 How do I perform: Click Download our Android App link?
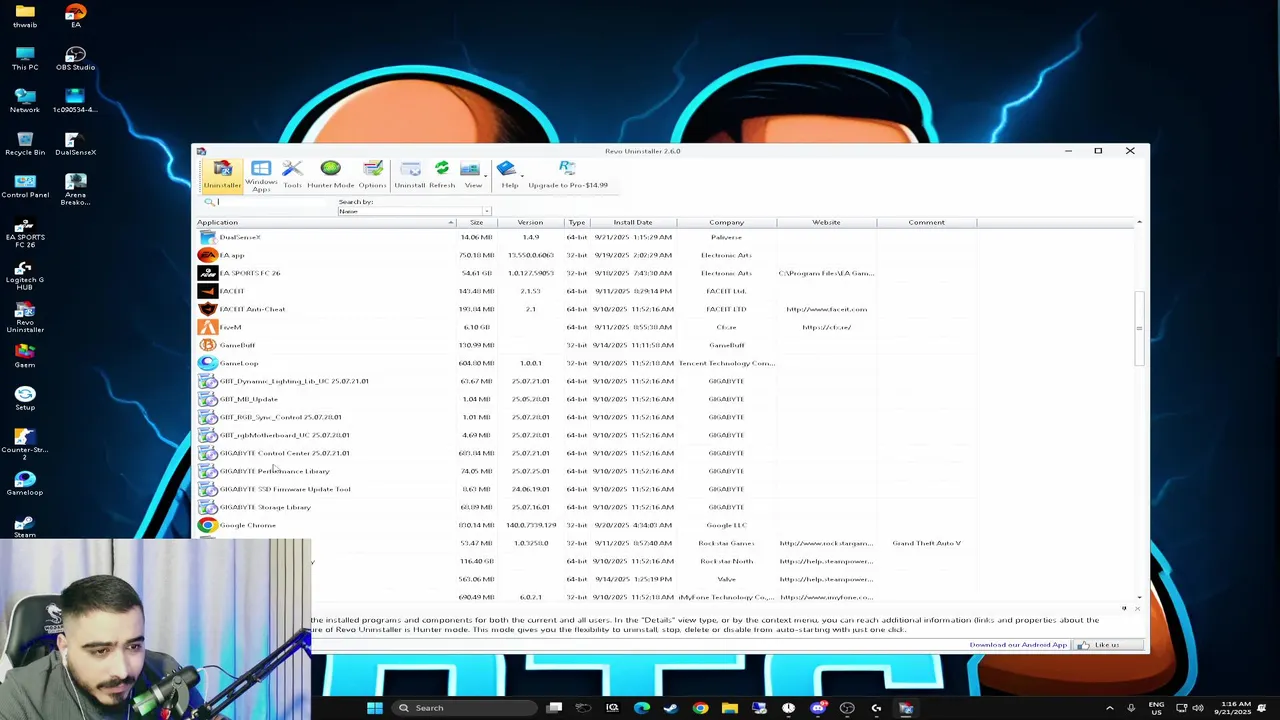[1018, 645]
